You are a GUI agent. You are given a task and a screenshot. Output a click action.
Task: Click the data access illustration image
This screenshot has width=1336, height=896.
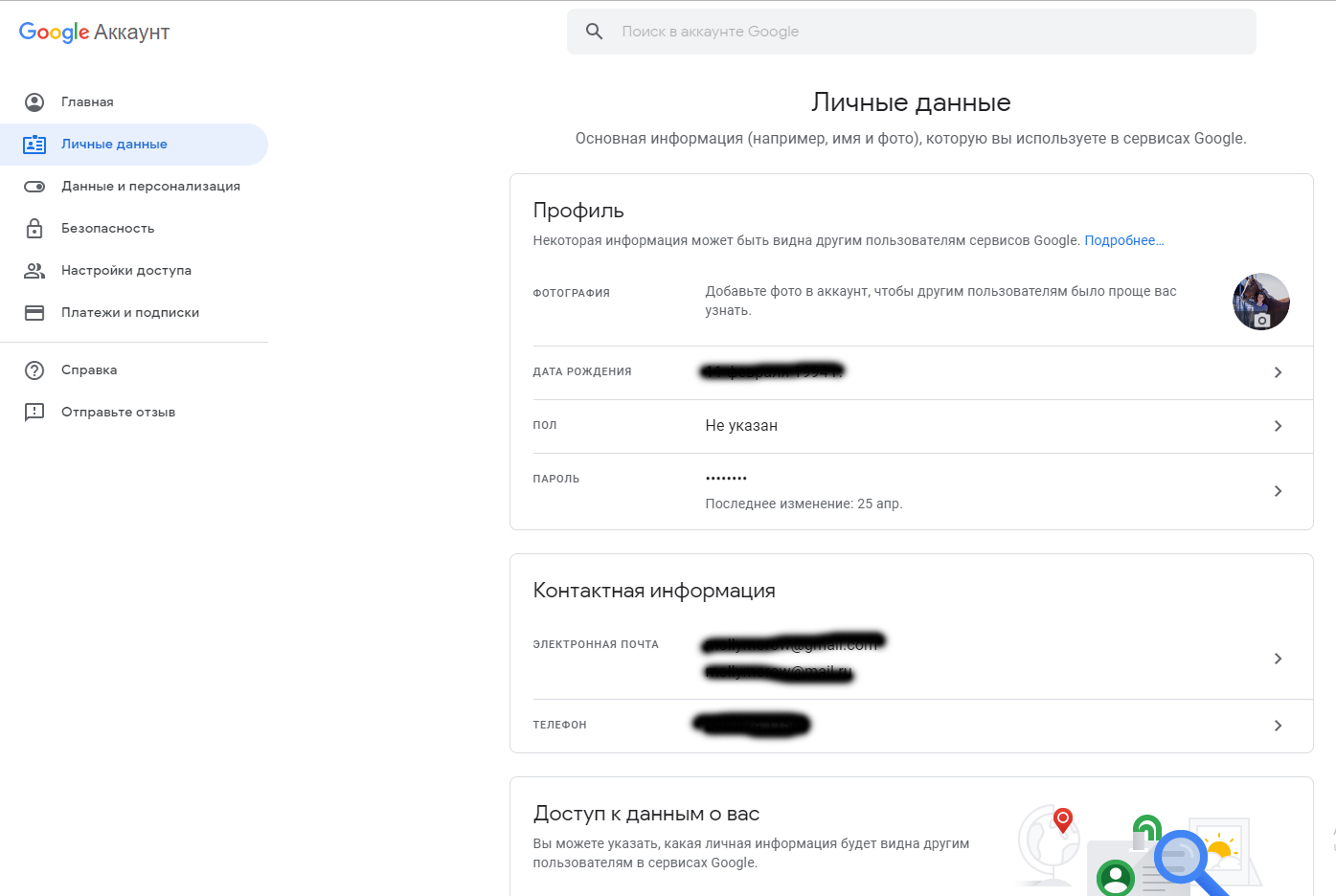pos(1140,850)
